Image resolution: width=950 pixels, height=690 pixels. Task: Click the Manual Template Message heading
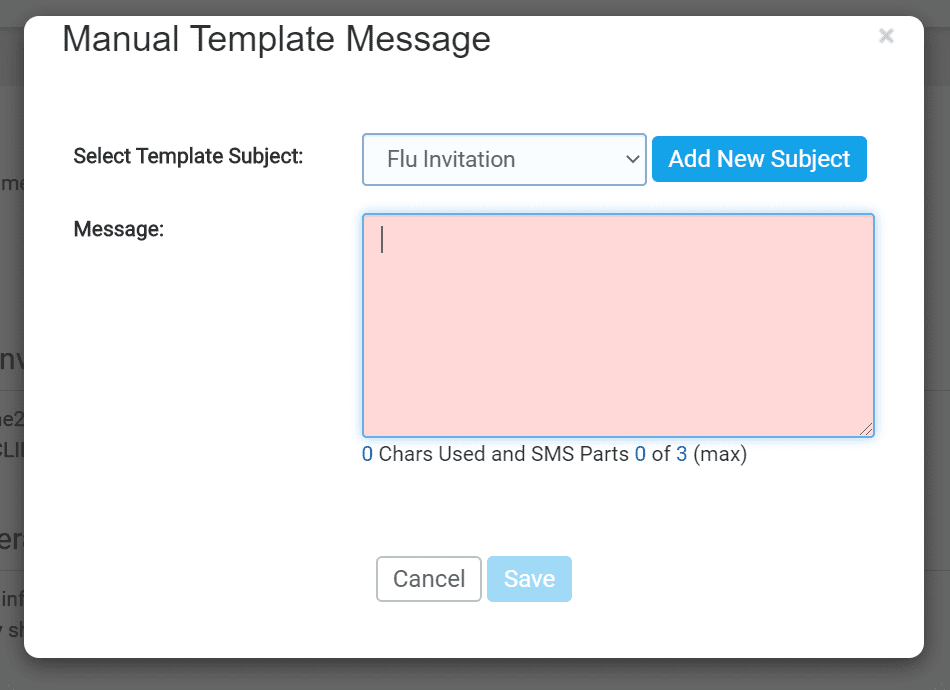[276, 39]
